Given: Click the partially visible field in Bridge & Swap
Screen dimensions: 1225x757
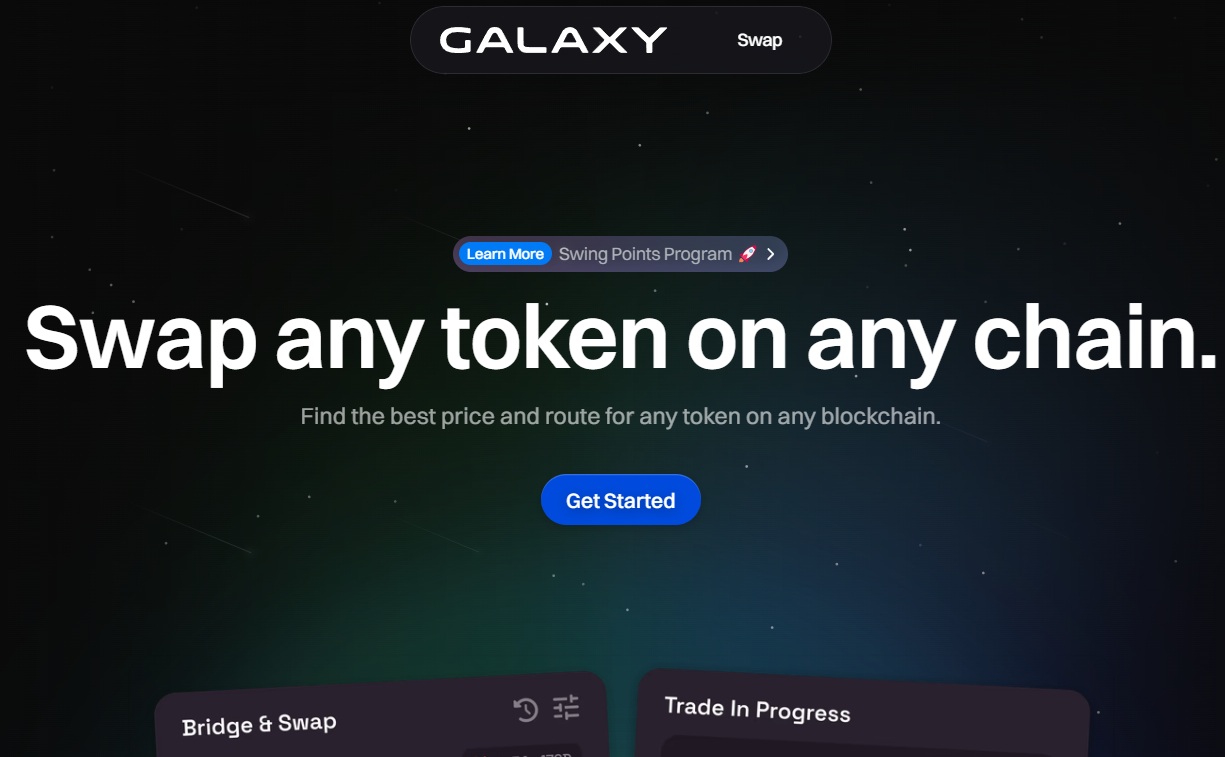Looking at the screenshot, I should [x=520, y=751].
